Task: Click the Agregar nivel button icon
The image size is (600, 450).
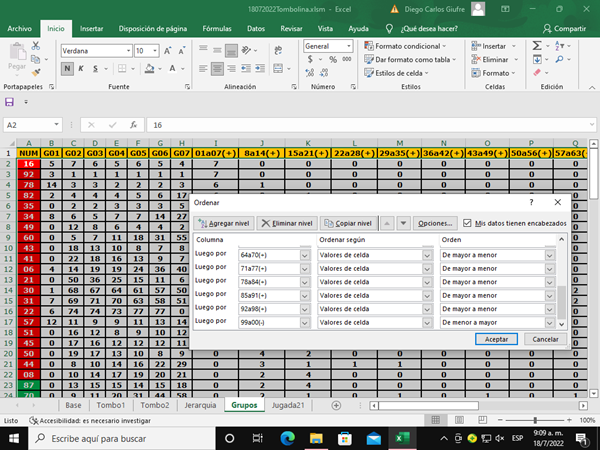Action: click(x=203, y=223)
